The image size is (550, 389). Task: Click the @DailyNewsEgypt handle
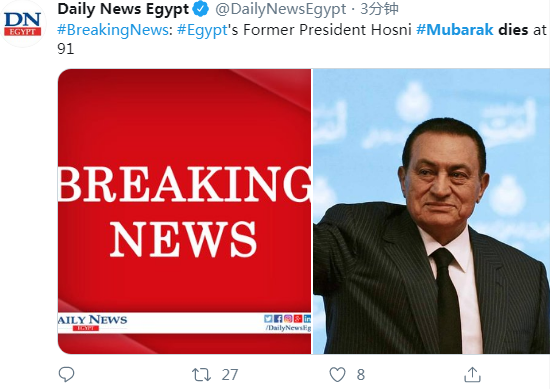click(x=281, y=9)
